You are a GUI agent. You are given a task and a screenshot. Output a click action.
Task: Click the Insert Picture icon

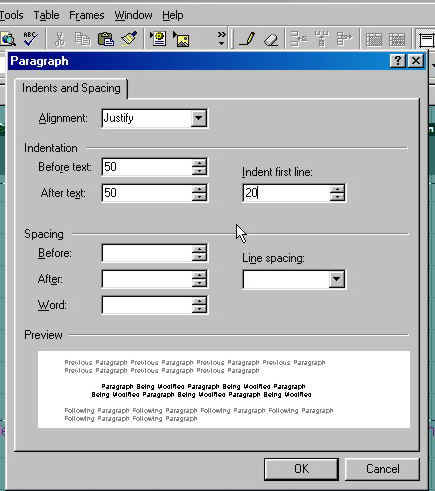click(181, 39)
